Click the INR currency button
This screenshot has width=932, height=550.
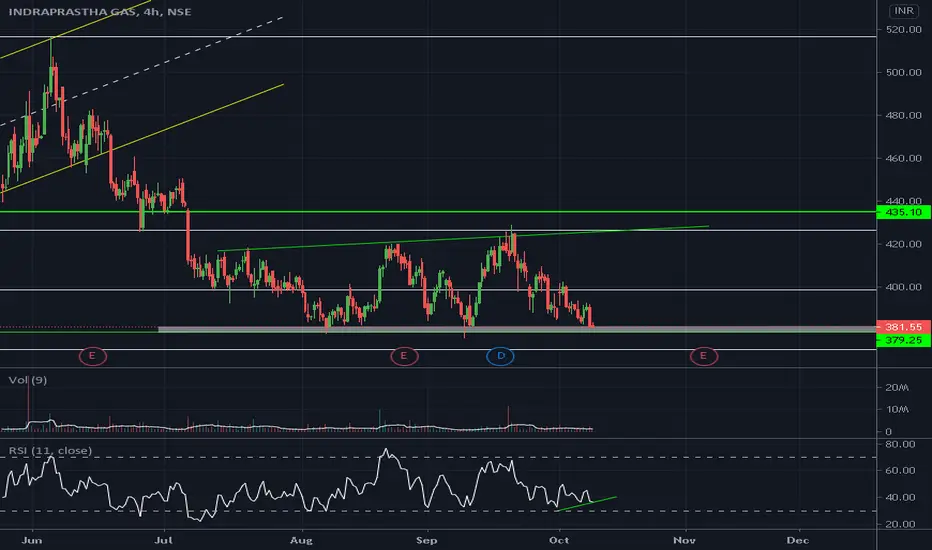[903, 11]
